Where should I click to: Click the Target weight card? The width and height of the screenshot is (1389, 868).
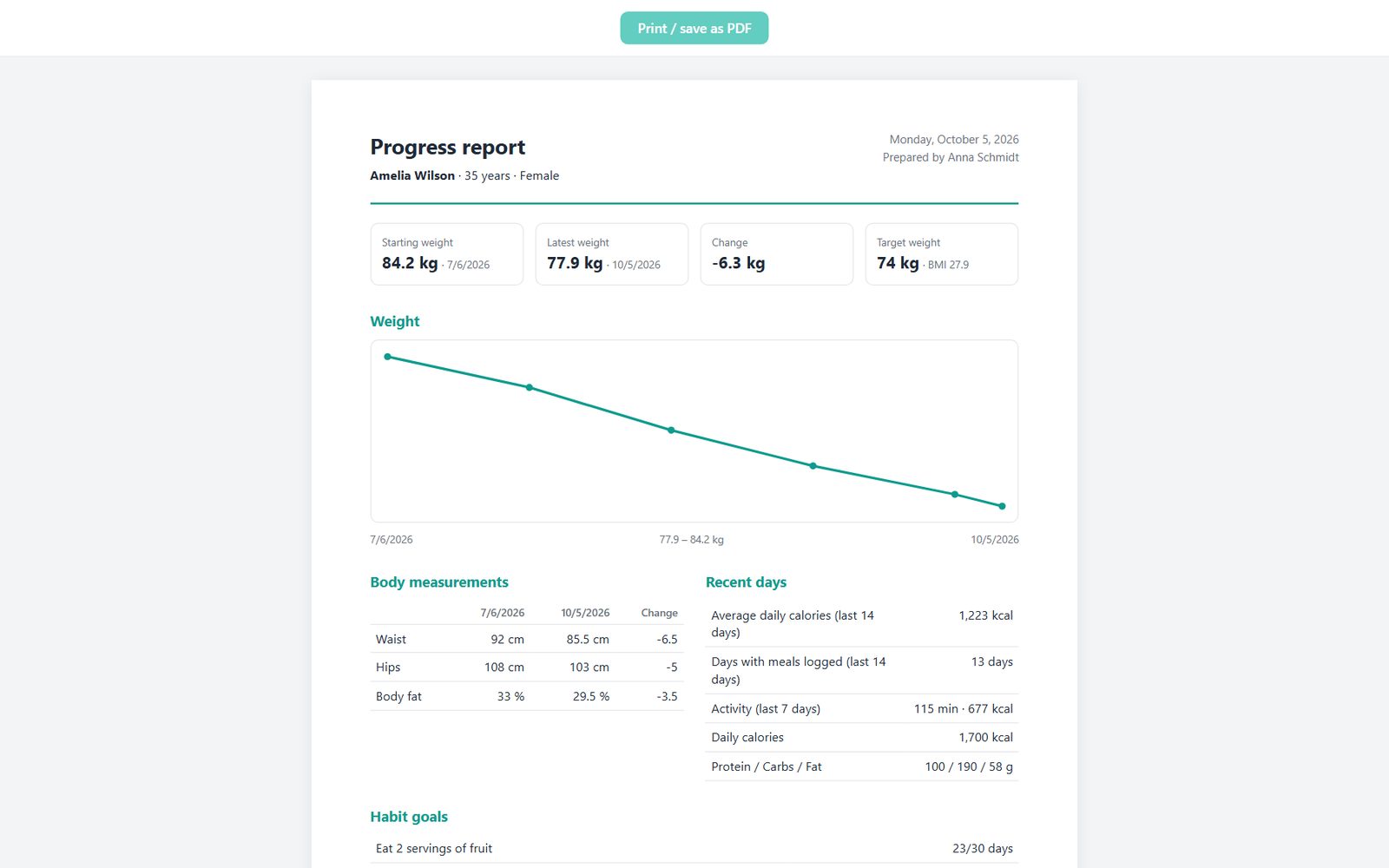click(x=941, y=254)
